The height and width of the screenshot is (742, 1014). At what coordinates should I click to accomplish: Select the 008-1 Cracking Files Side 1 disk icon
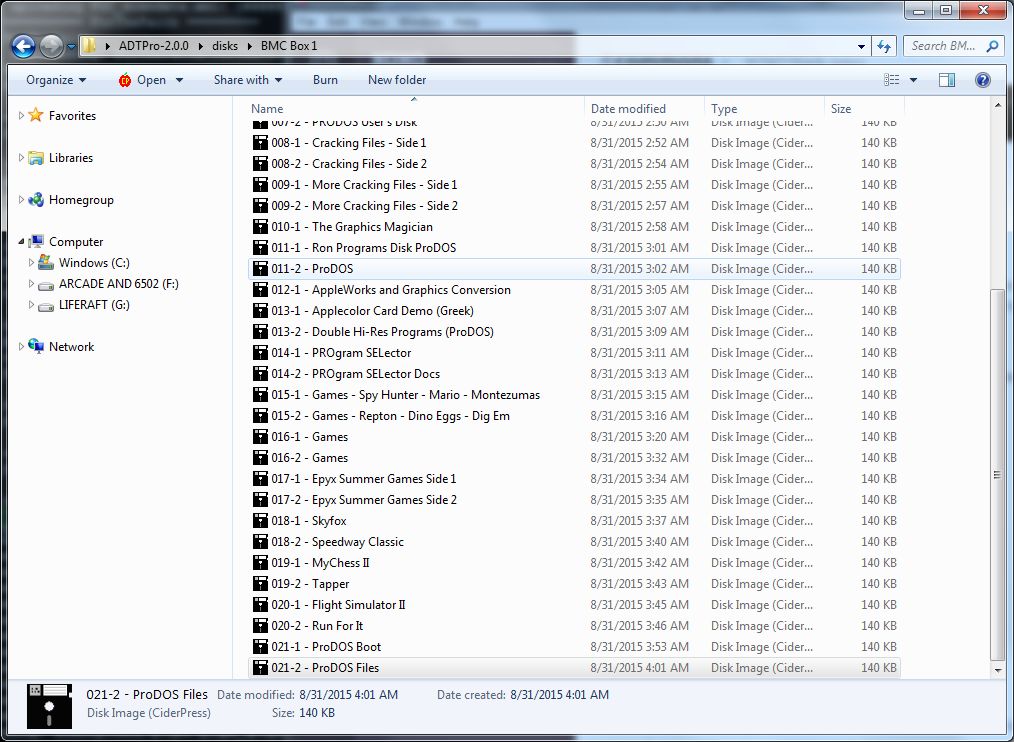click(260, 143)
